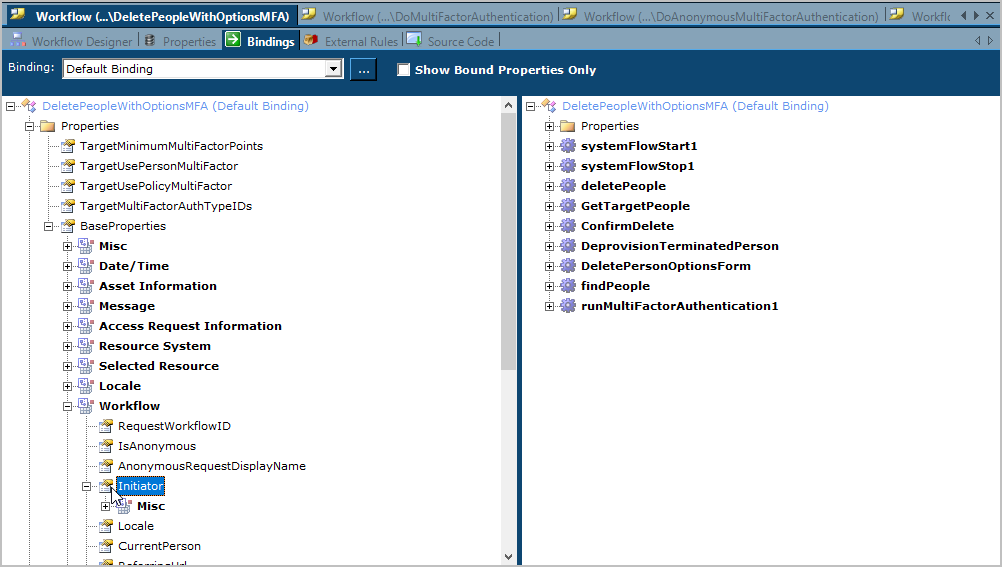The height and width of the screenshot is (567, 1002).
Task: Click the ellipsis button beside Binding
Action: coord(363,69)
